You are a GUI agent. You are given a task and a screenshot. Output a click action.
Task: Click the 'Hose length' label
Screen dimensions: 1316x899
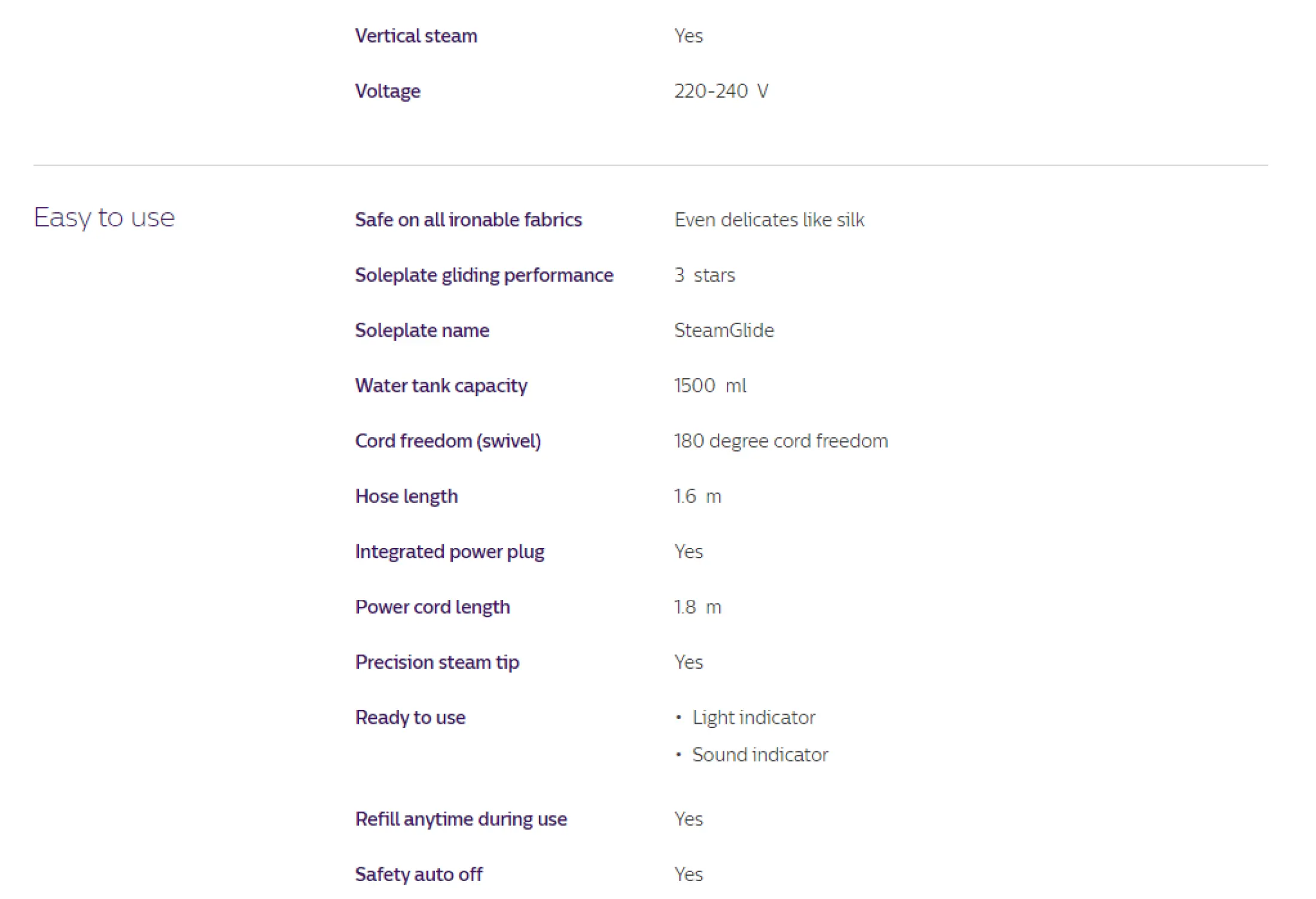tap(407, 496)
